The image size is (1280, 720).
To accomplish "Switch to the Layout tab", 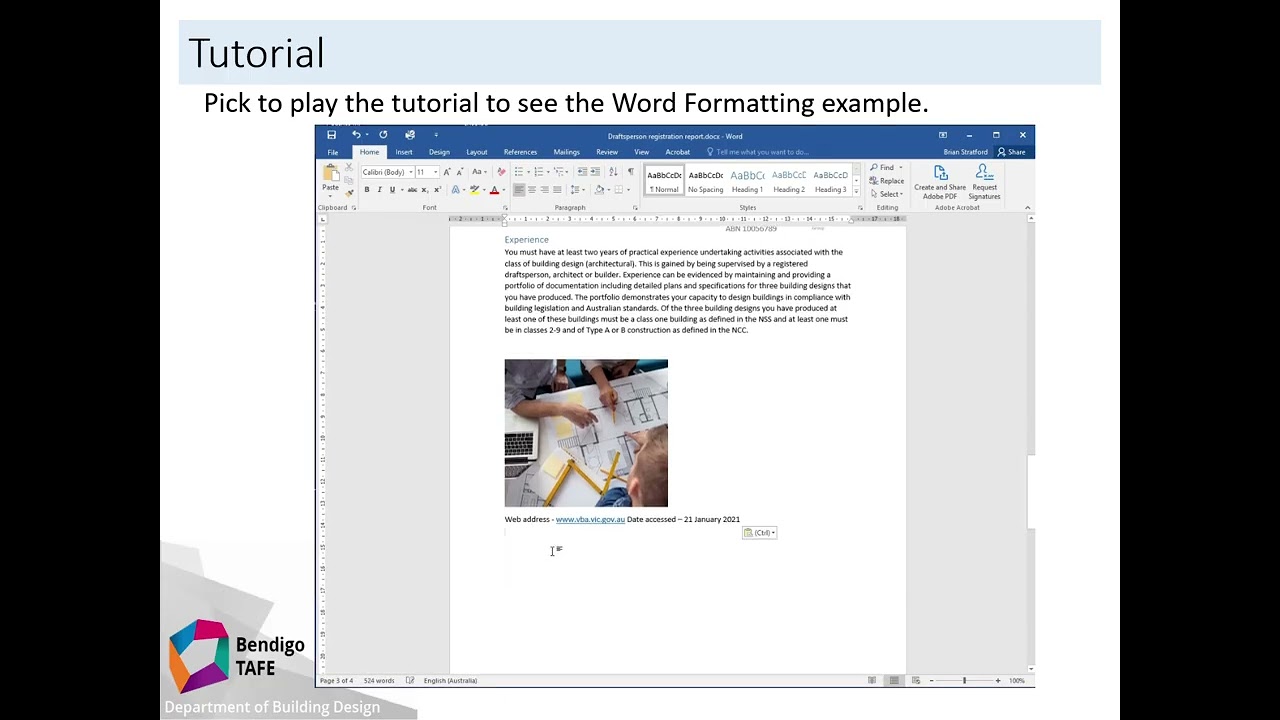I will (x=477, y=152).
